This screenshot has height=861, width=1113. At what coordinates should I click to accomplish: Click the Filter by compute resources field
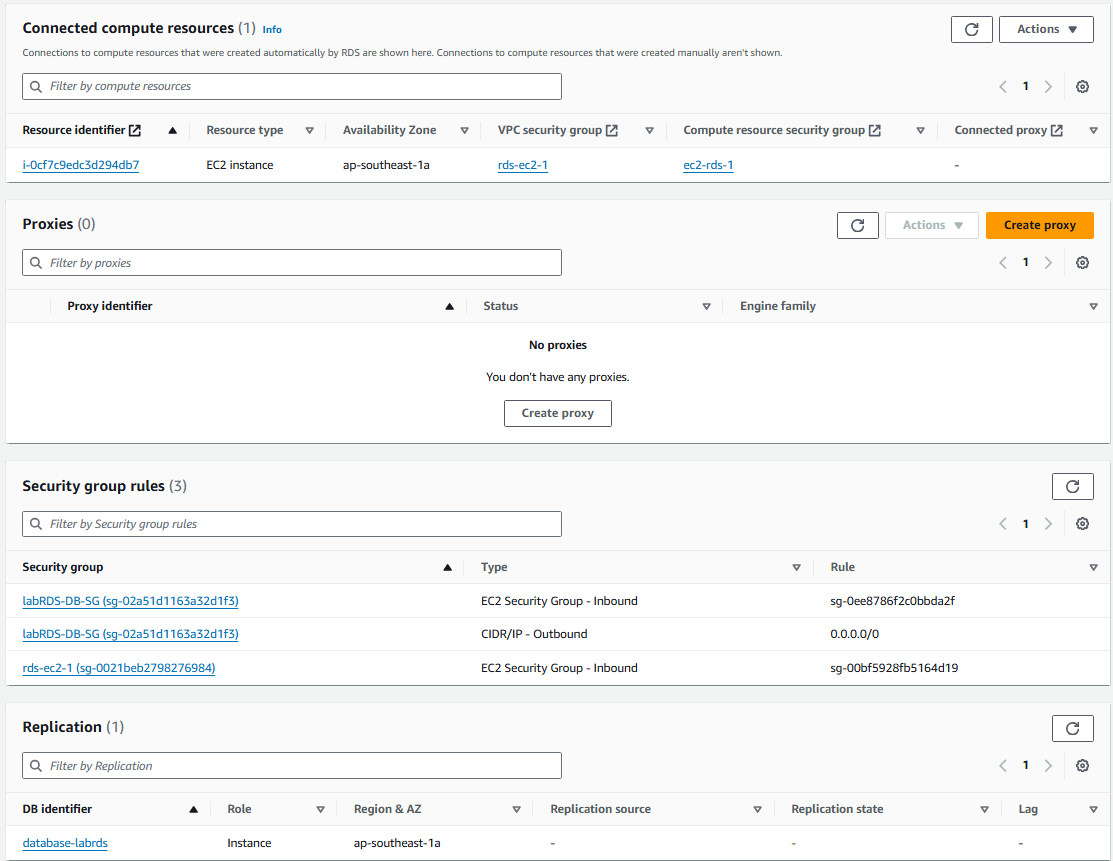pos(292,87)
